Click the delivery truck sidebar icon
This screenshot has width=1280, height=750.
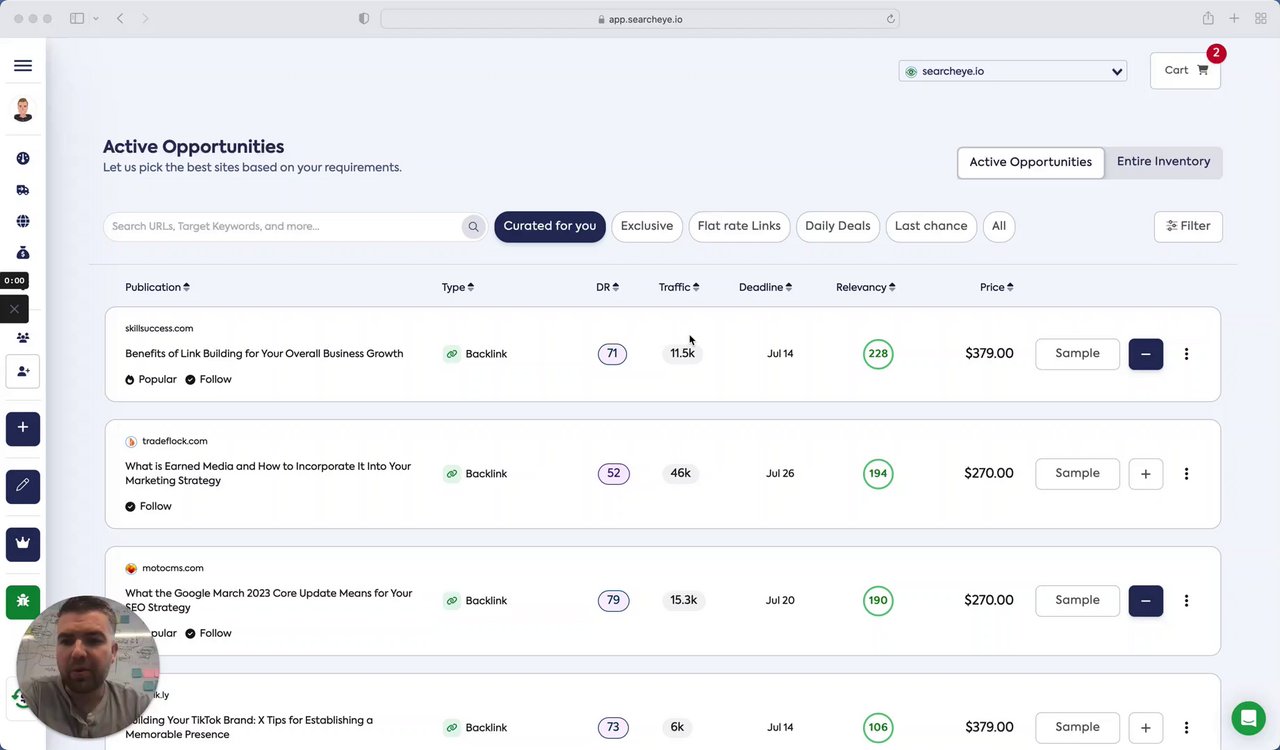(23, 190)
